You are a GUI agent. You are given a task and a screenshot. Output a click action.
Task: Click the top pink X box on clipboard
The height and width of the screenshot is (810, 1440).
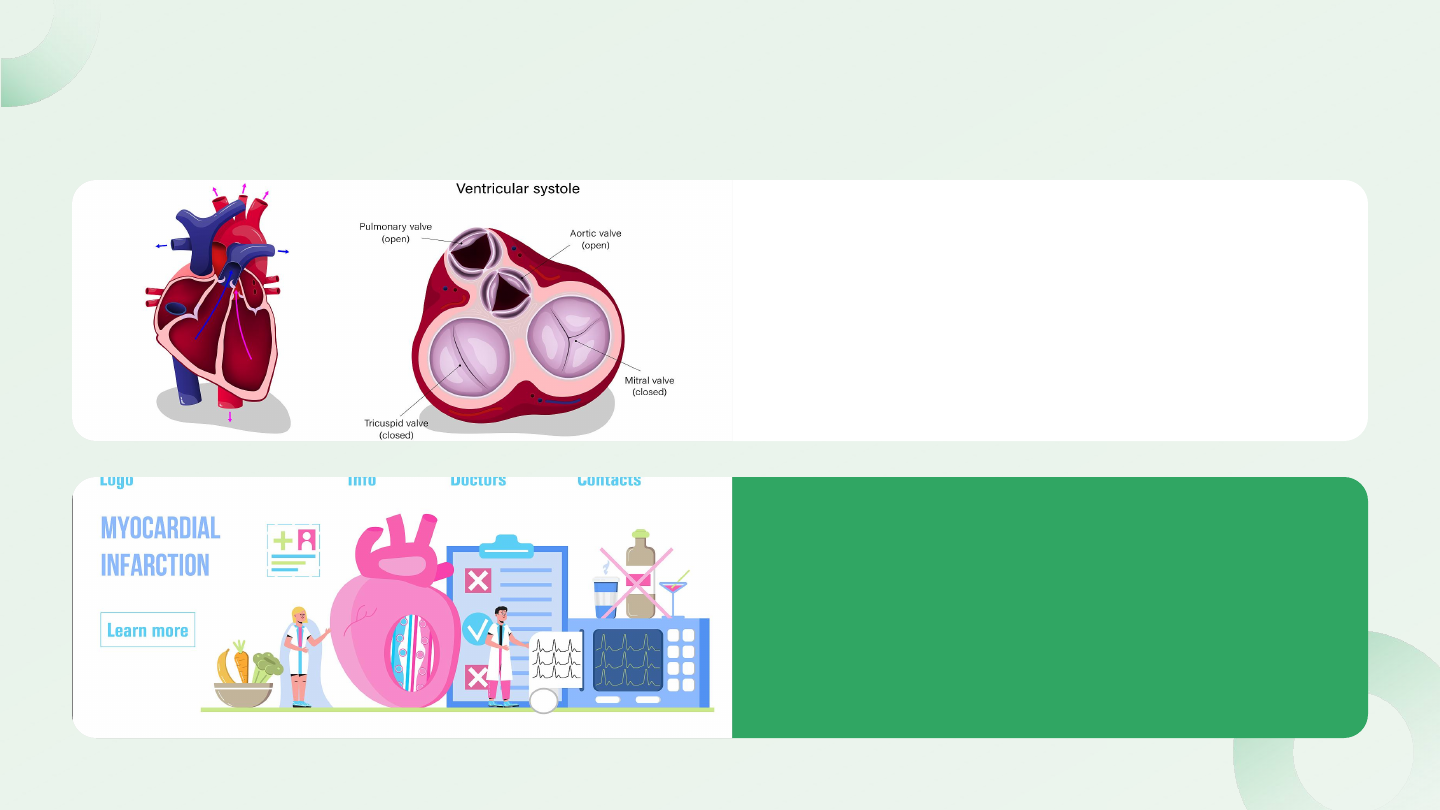pos(478,580)
